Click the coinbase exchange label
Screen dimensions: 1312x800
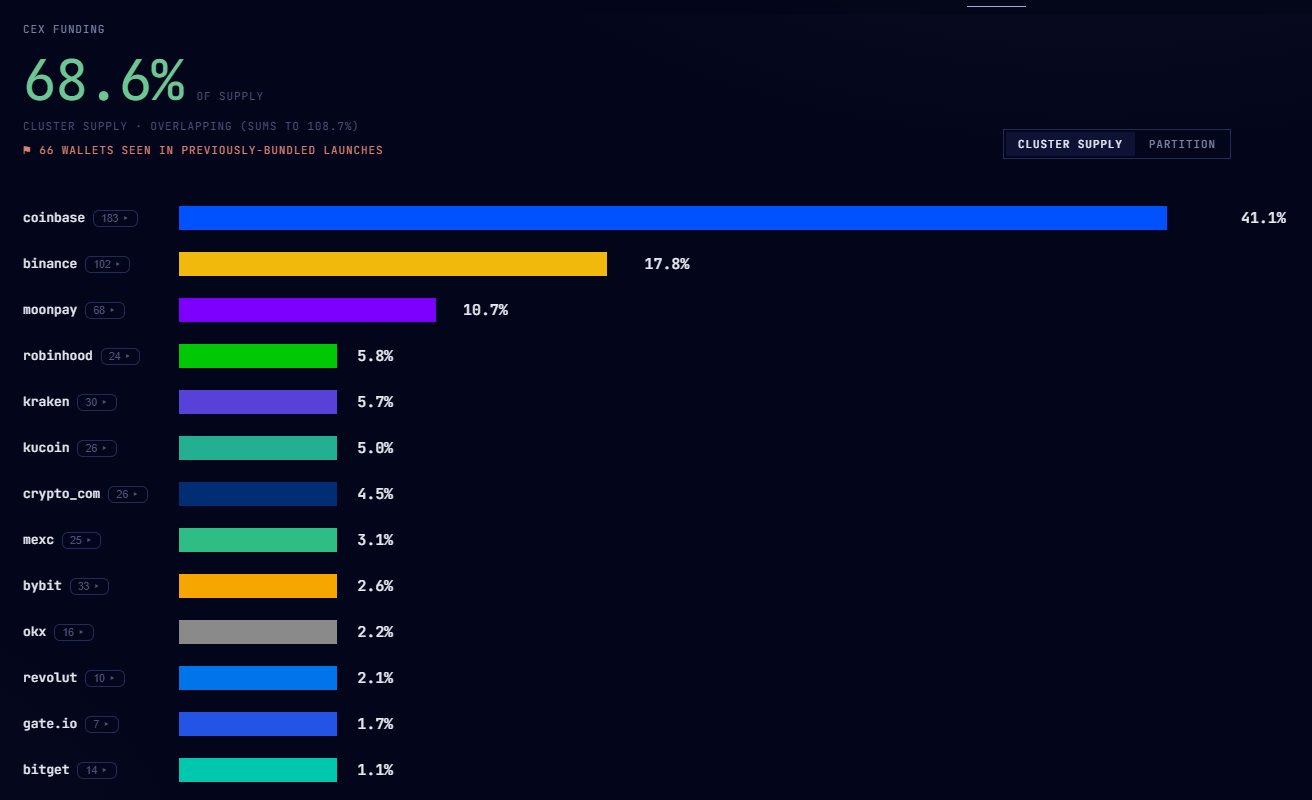tap(54, 218)
